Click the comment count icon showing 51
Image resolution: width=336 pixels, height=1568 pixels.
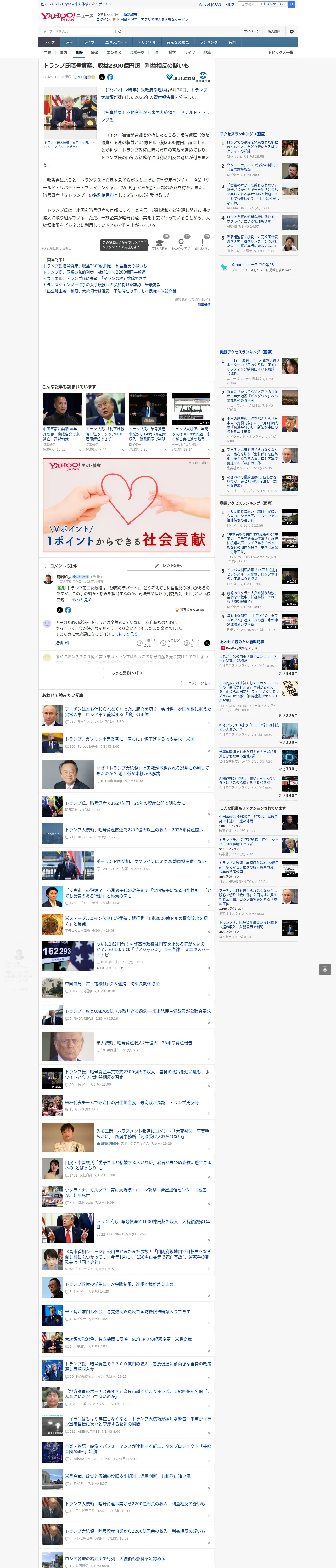pyautogui.click(x=77, y=77)
